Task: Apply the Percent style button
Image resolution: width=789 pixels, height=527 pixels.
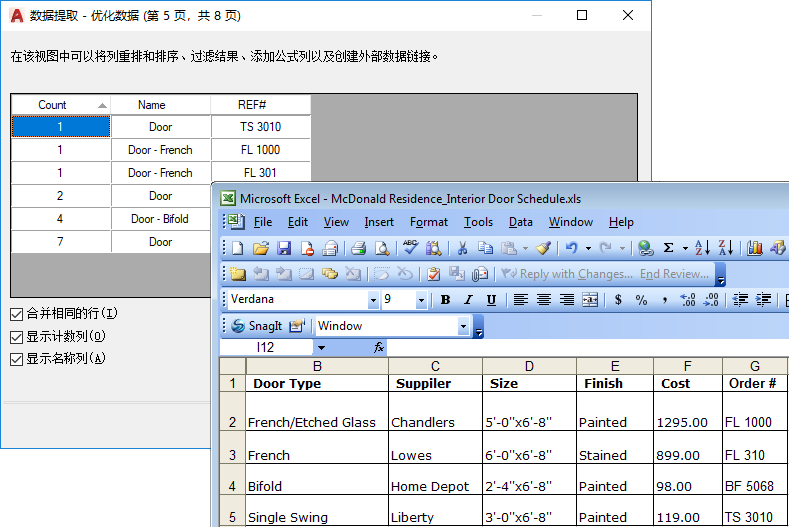Action: point(641,300)
